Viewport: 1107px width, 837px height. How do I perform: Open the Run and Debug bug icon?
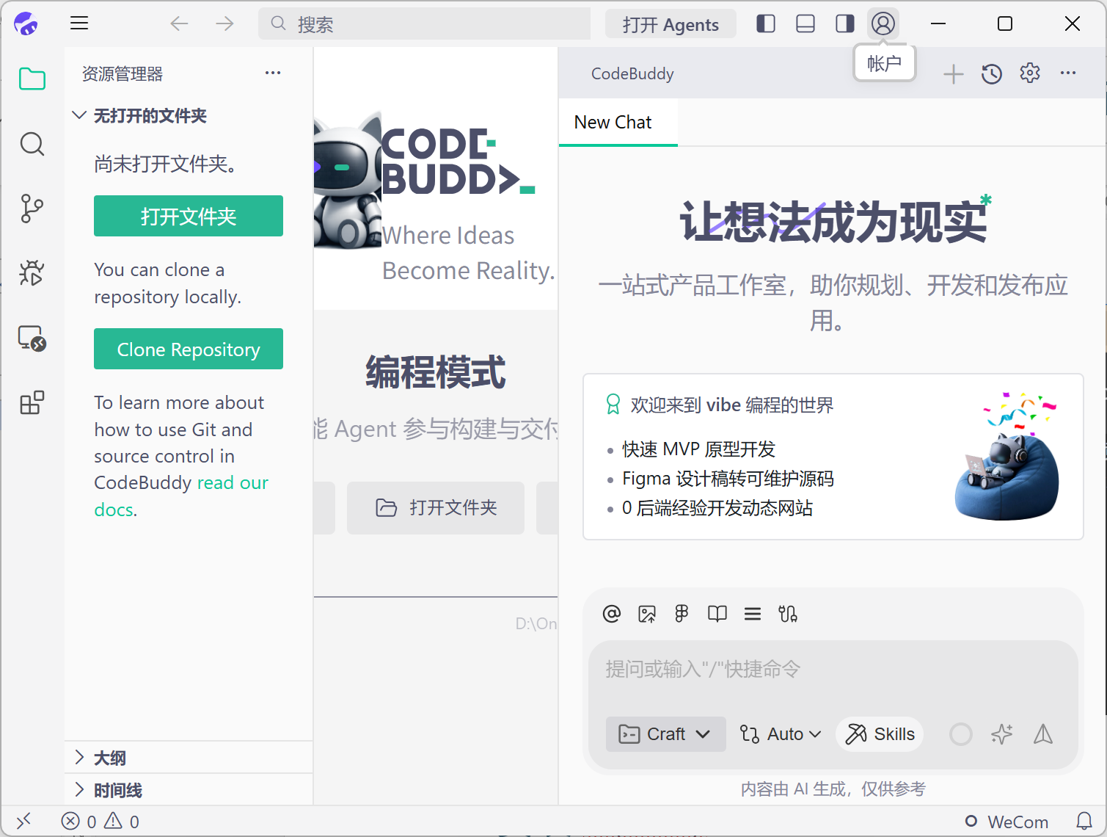tap(32, 273)
